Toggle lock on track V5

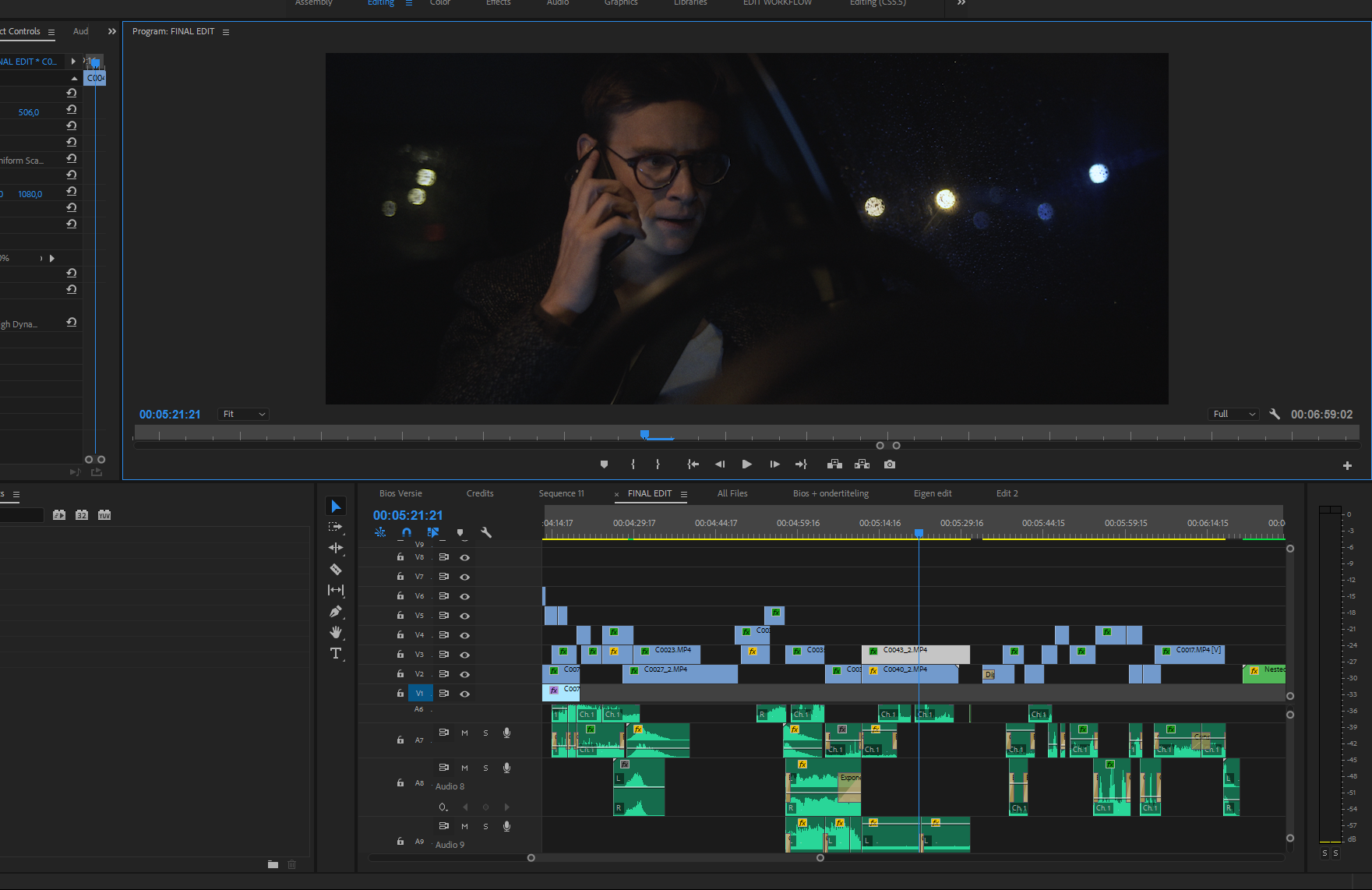click(400, 616)
